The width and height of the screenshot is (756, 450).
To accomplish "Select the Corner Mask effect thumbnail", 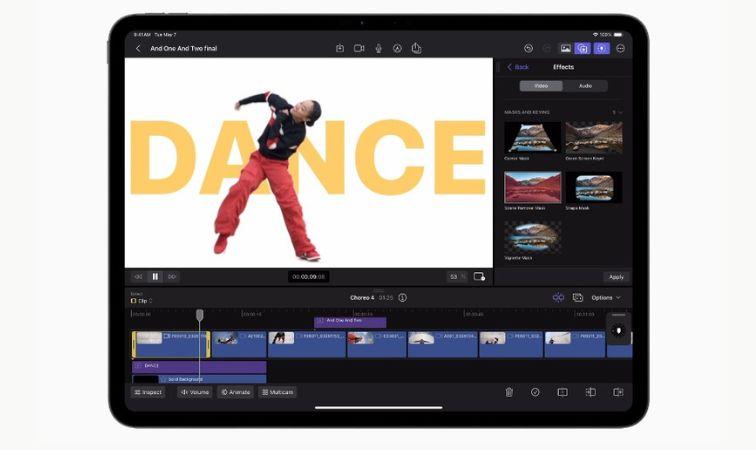I will point(532,138).
